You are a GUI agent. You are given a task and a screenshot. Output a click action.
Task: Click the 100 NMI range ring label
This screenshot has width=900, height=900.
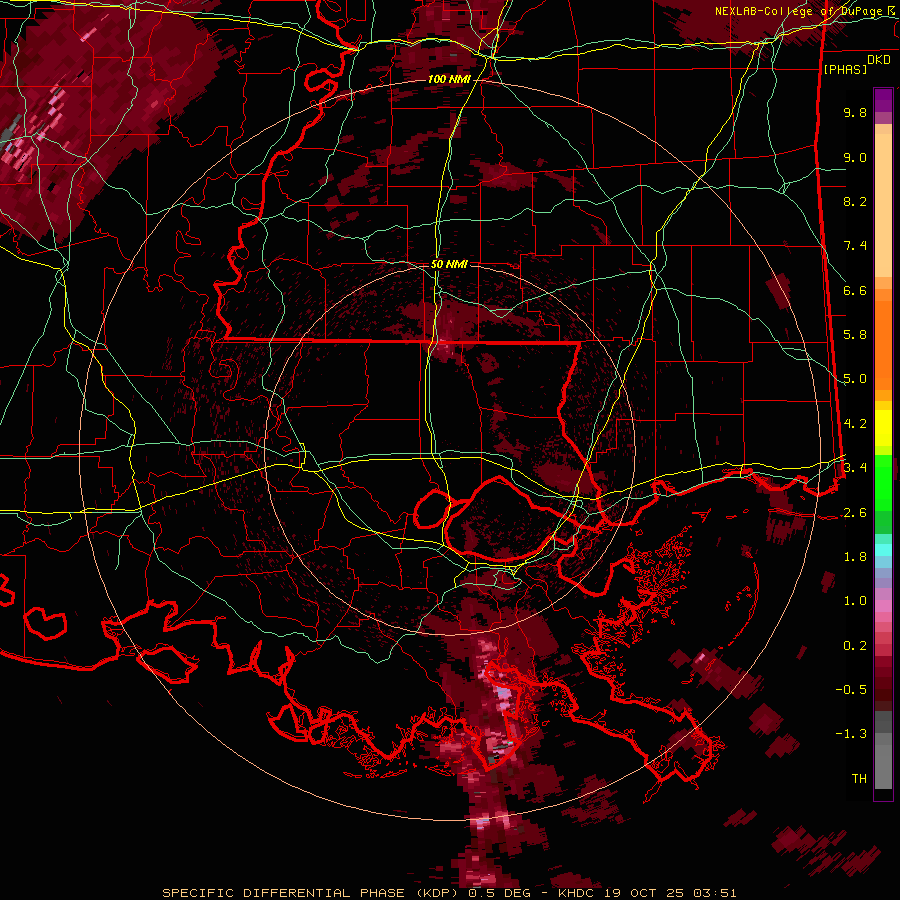click(x=448, y=79)
